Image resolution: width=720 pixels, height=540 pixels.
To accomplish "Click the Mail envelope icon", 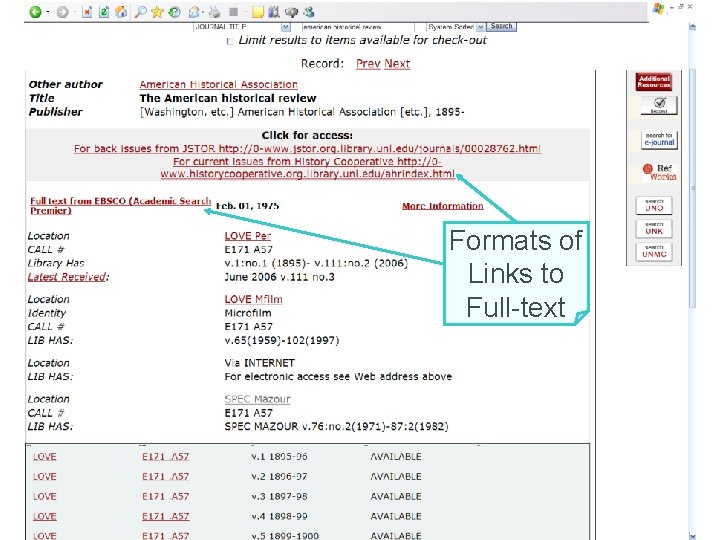I will tap(194, 12).
